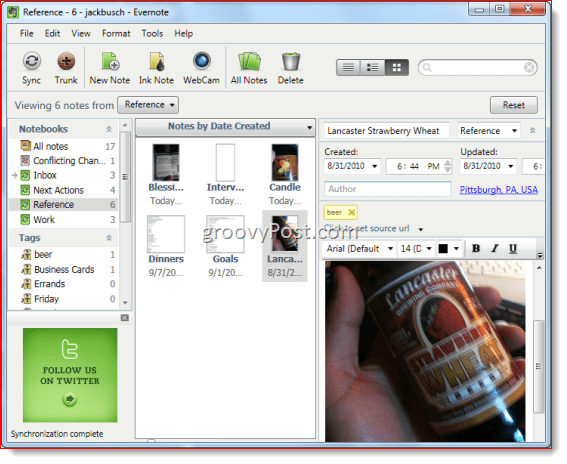Select the All notes notebook
The height and width of the screenshot is (464, 567).
63,146
